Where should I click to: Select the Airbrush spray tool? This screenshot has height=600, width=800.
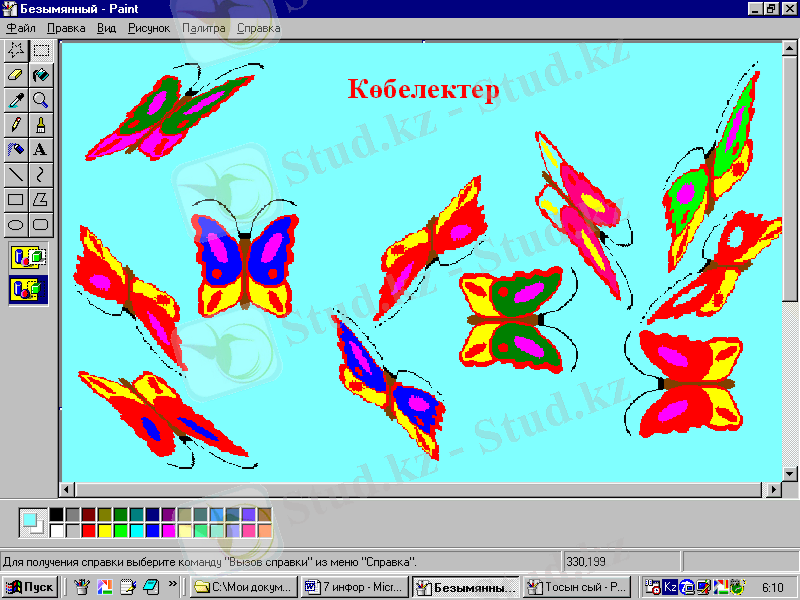pos(16,149)
